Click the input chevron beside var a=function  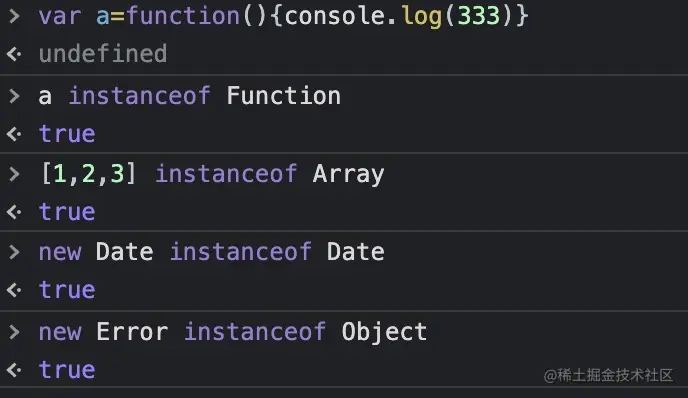coord(14,16)
